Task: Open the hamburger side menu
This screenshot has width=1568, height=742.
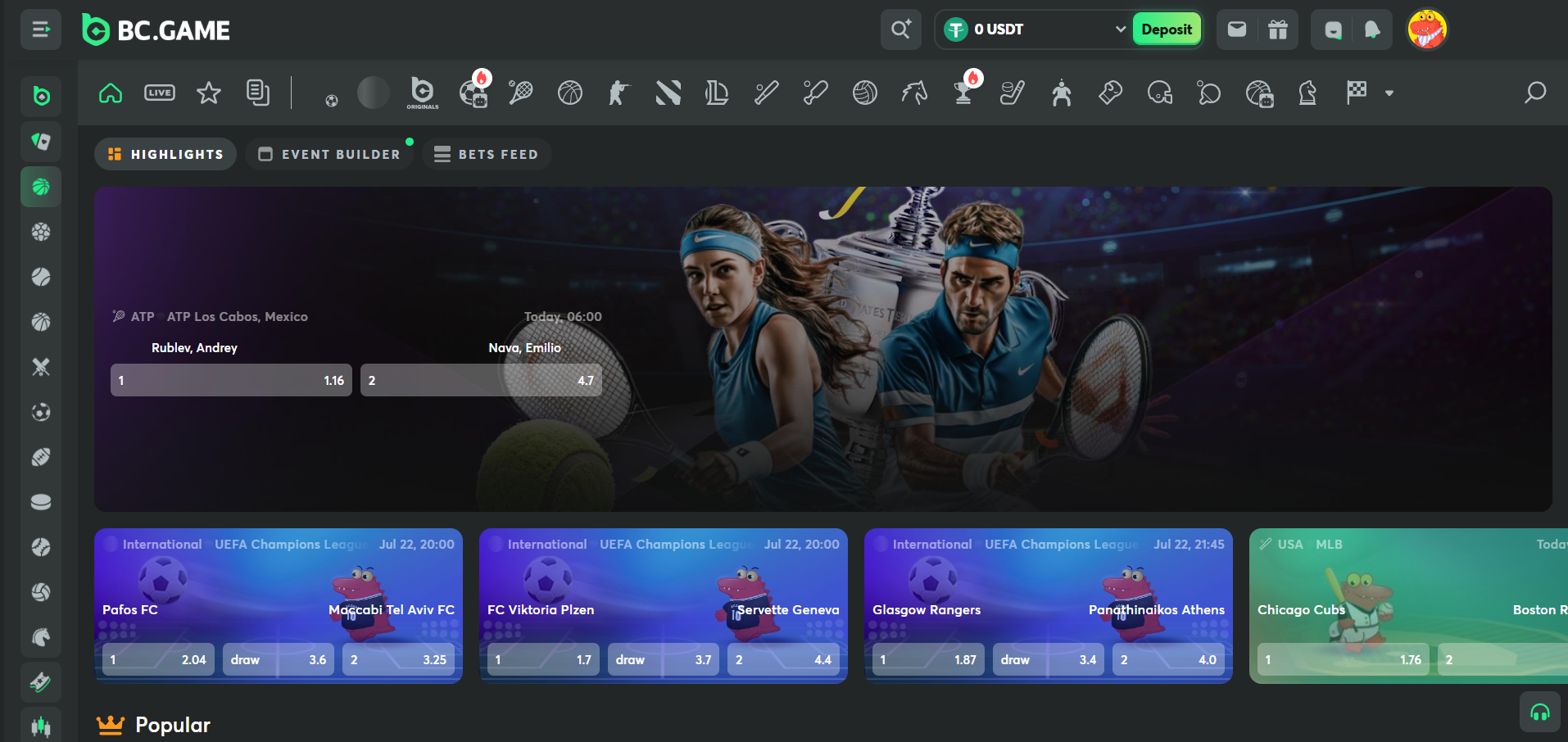Action: click(x=41, y=30)
